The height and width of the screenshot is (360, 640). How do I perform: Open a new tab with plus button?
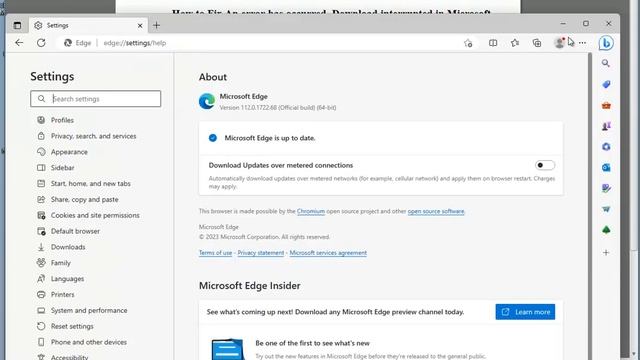pyautogui.click(x=156, y=25)
